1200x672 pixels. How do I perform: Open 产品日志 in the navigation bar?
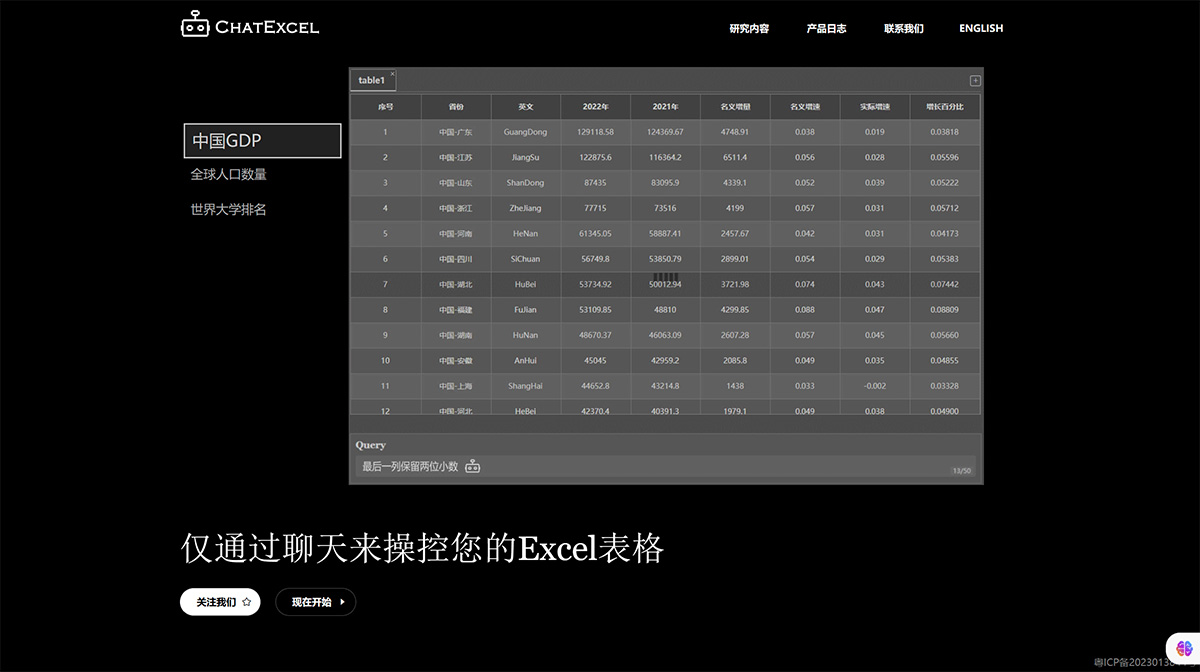pos(826,28)
